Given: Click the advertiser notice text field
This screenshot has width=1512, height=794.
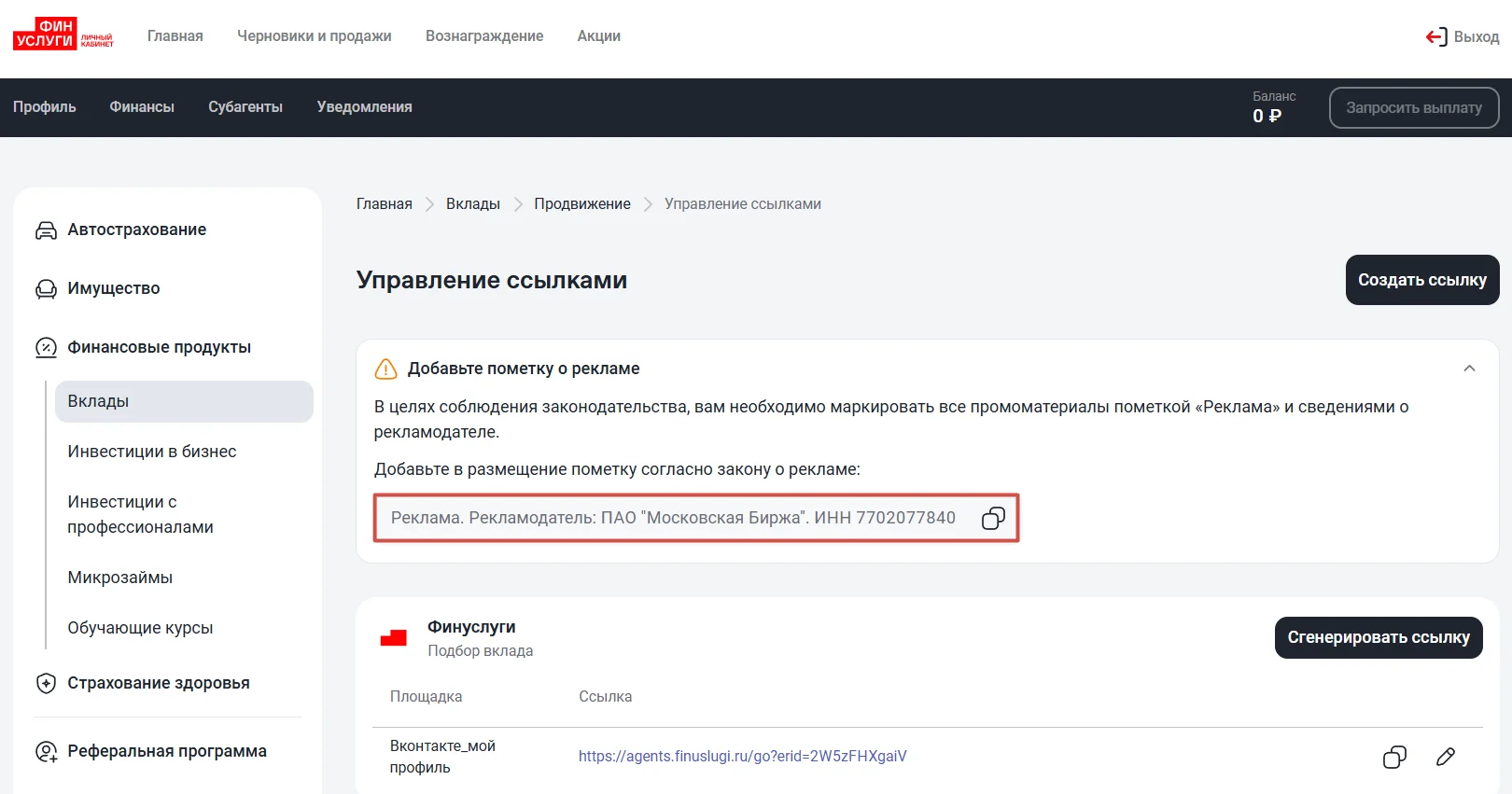Looking at the screenshot, I should (x=696, y=518).
